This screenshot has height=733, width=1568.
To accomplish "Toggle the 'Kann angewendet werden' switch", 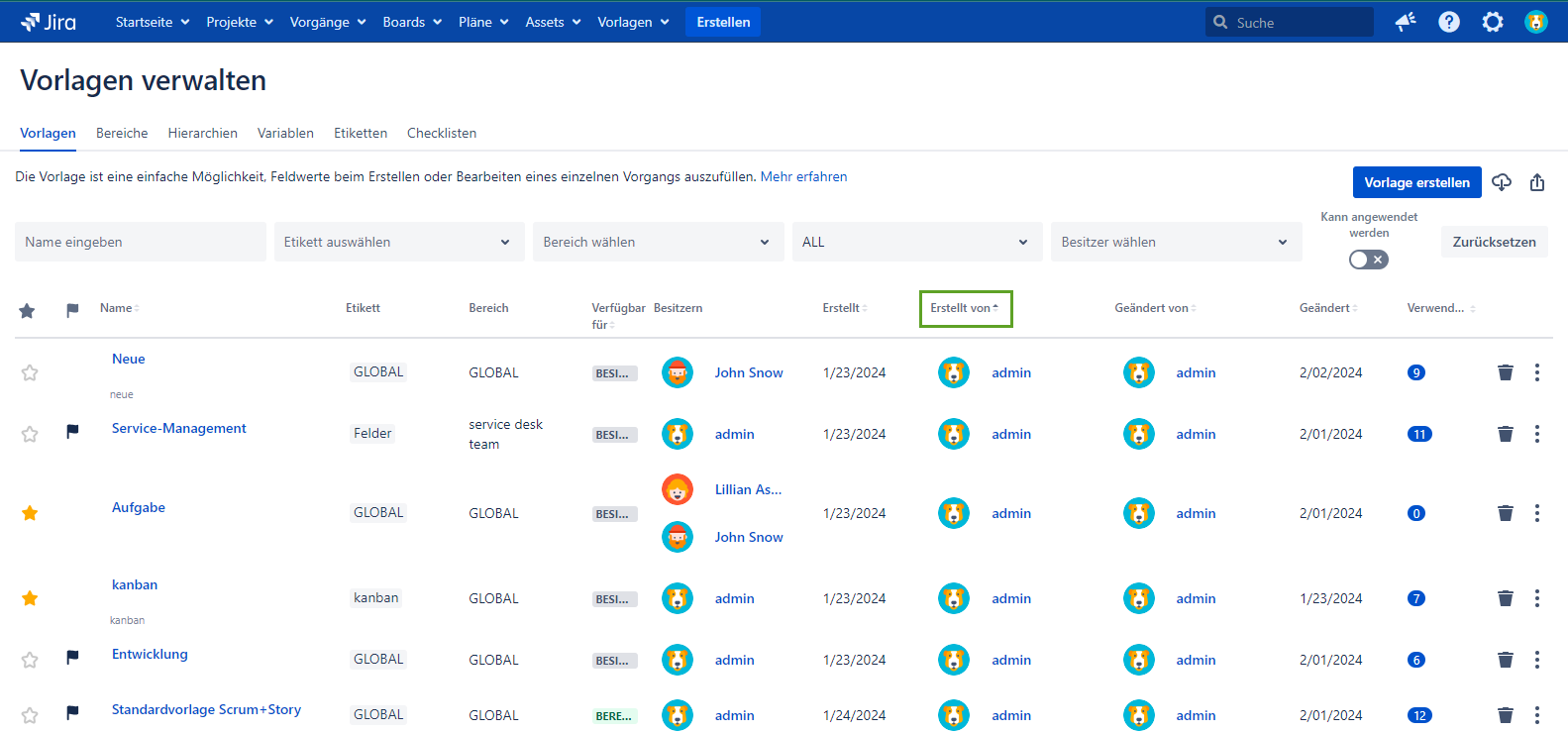I will (1369, 260).
